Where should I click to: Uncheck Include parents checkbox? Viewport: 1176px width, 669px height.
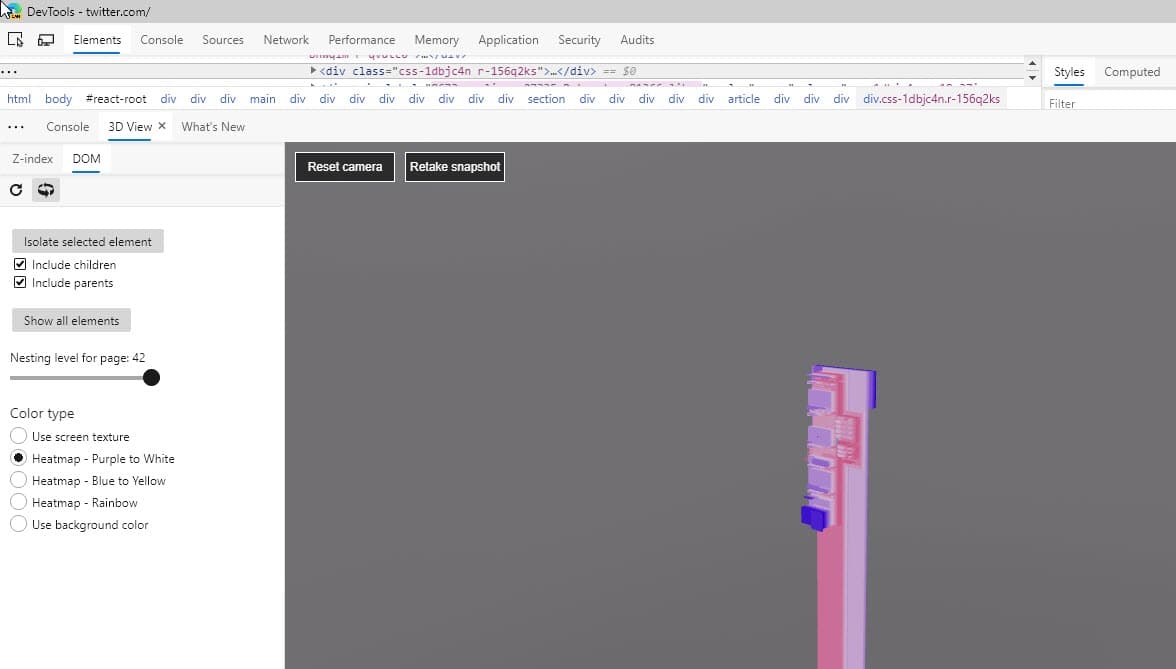(20, 282)
